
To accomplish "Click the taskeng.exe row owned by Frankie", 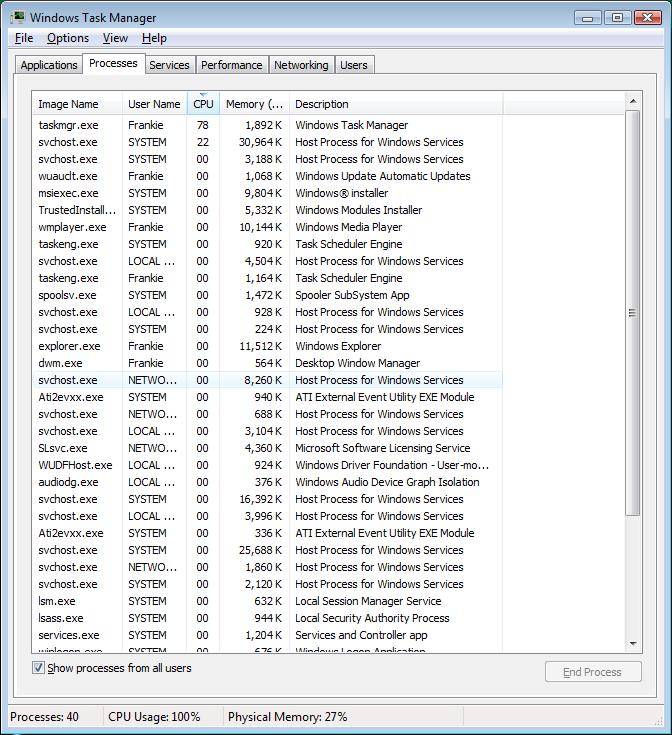I will click(x=267, y=278).
